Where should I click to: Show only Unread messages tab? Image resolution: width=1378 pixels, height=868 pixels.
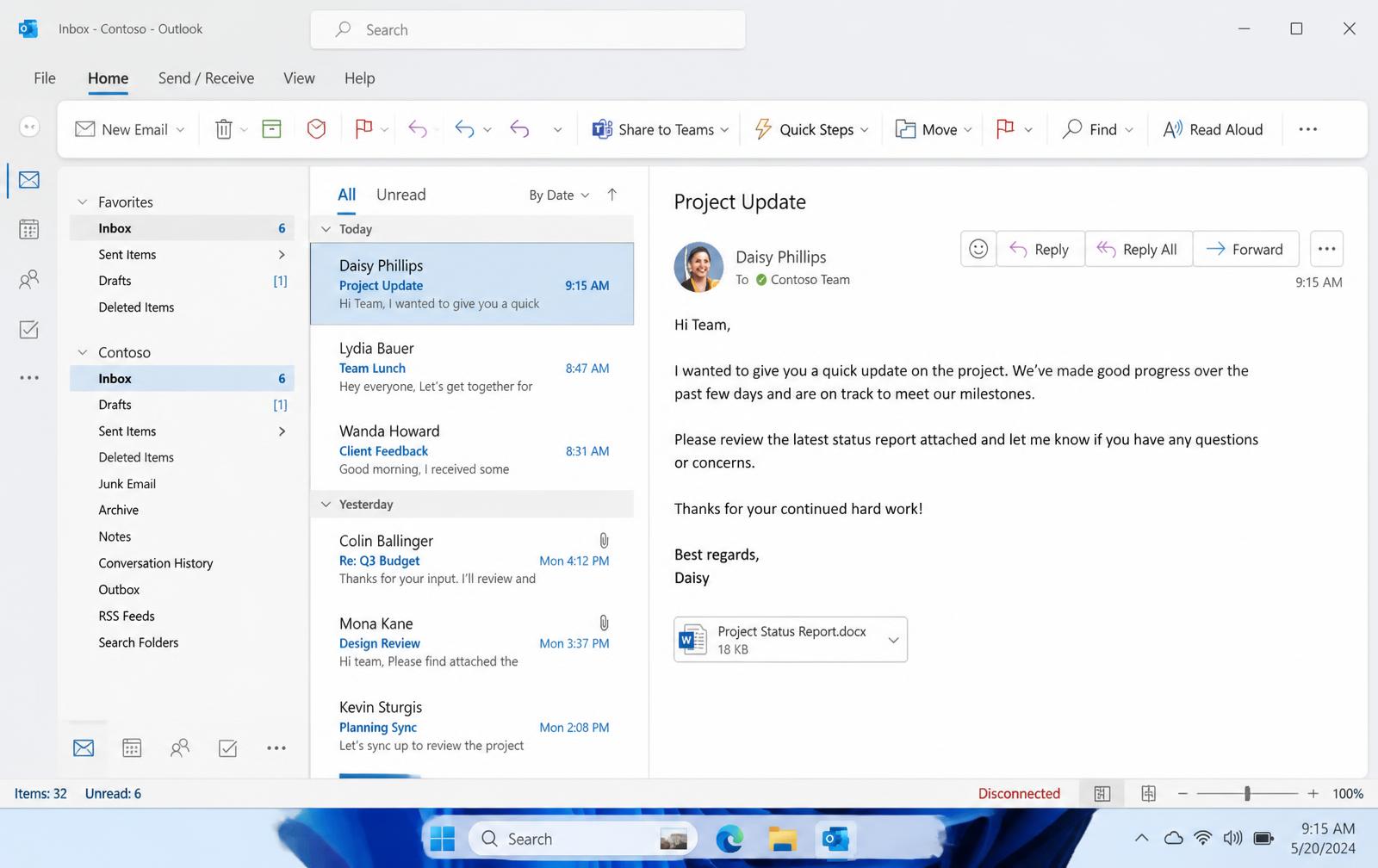[400, 195]
